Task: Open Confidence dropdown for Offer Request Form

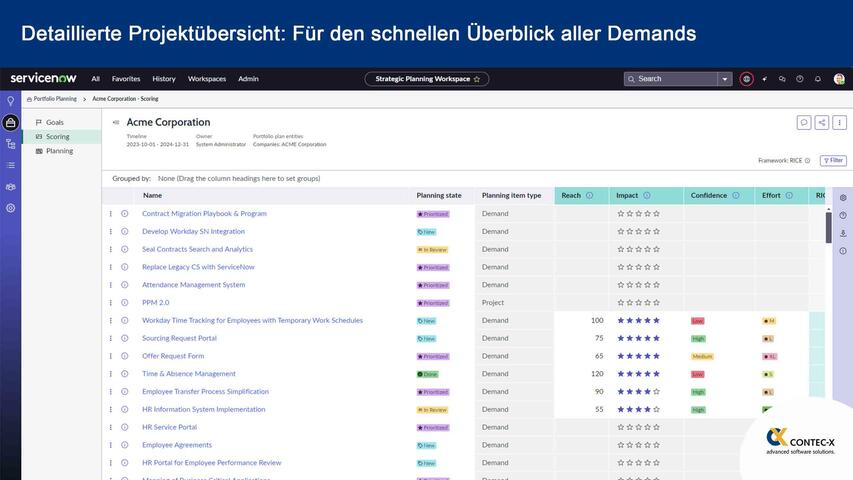Action: coord(702,356)
